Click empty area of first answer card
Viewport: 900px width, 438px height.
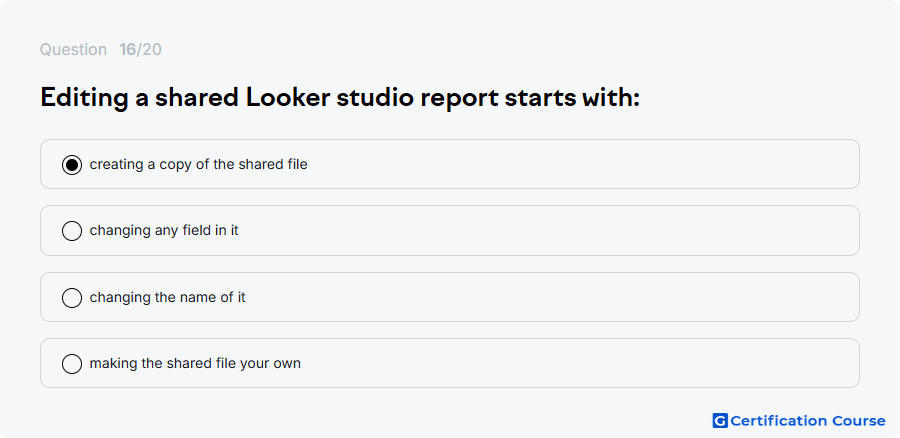pyautogui.click(x=574, y=164)
